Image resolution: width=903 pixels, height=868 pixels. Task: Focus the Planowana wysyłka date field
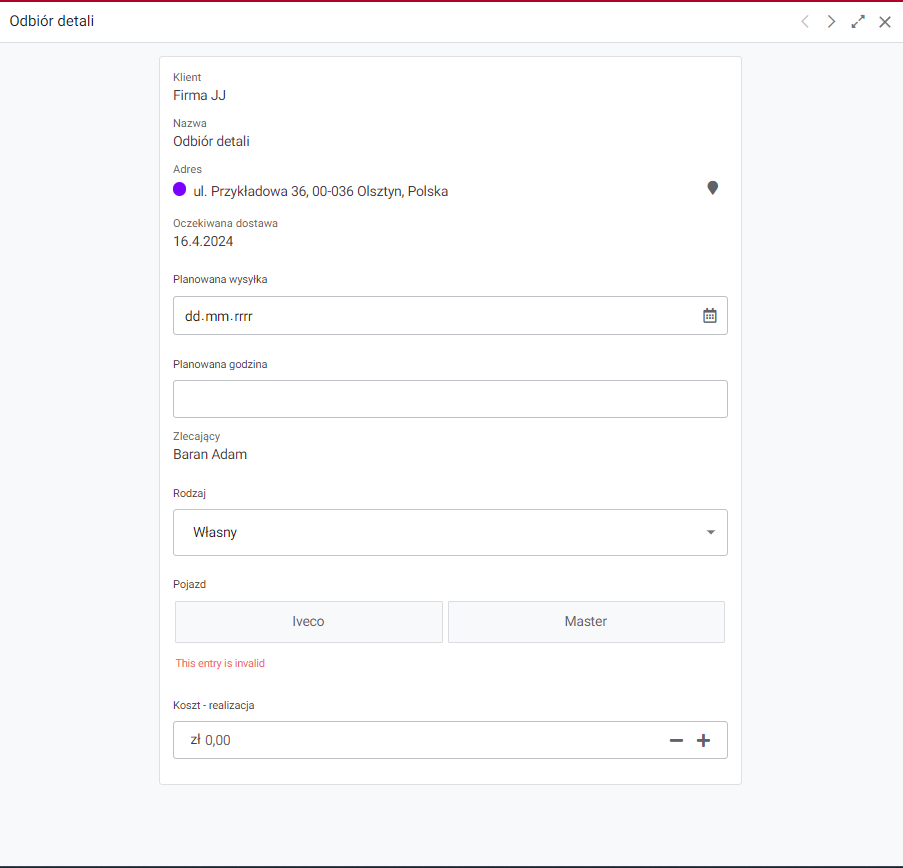click(430, 315)
